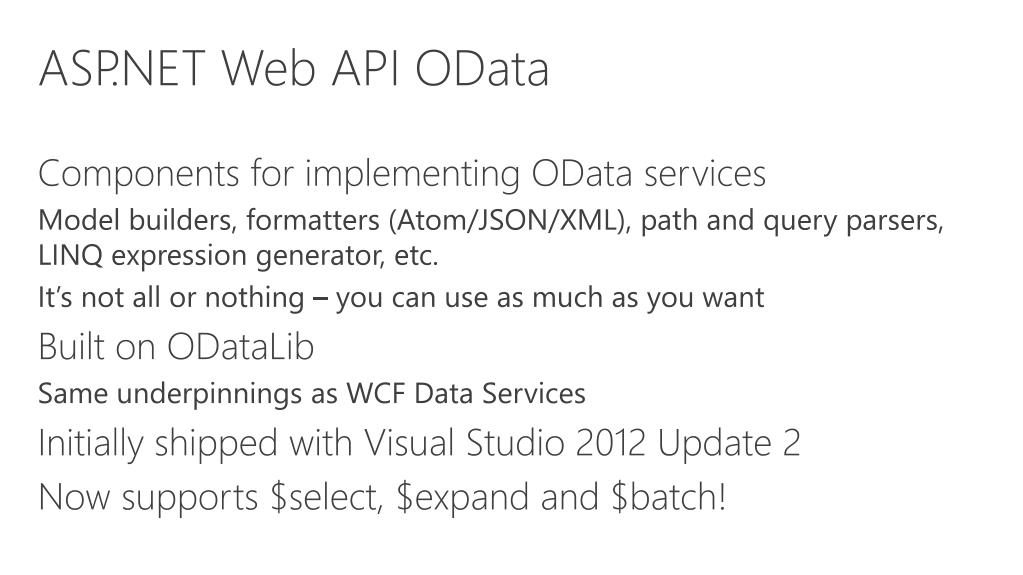Click the 'Components for implementing OData services' heading
The width and height of the screenshot is (1023, 575).
point(401,174)
